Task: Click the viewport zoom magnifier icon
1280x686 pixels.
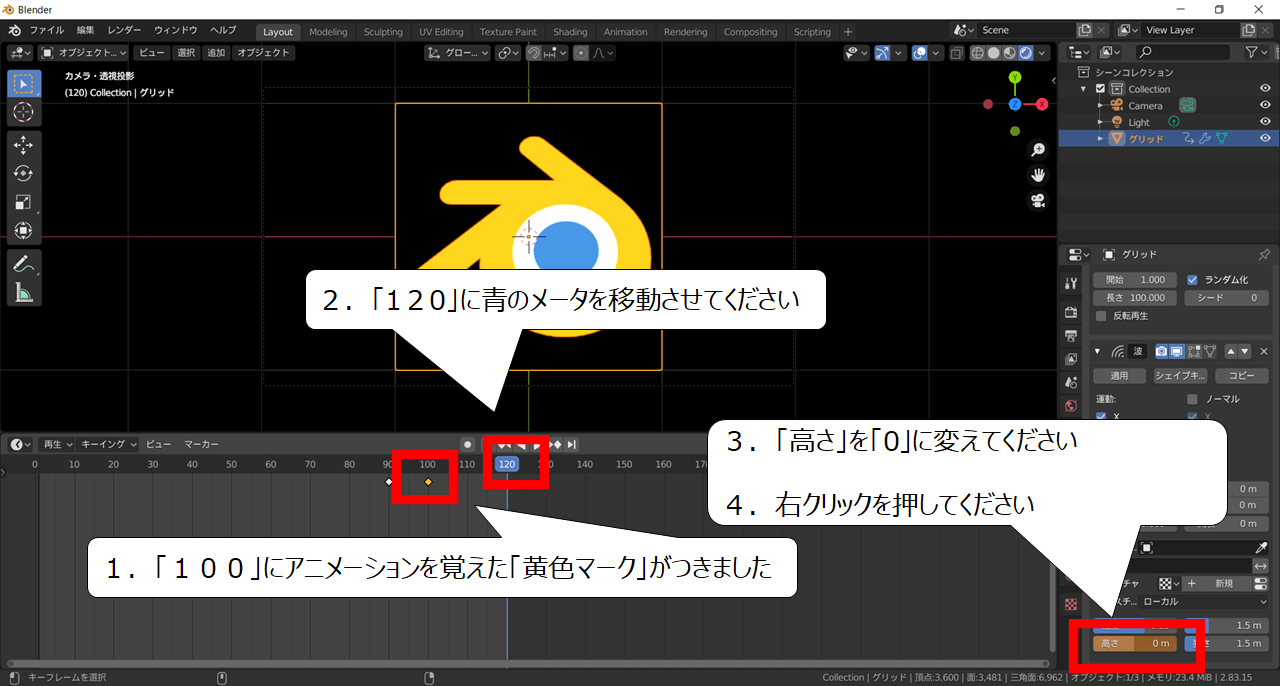Action: point(1038,150)
